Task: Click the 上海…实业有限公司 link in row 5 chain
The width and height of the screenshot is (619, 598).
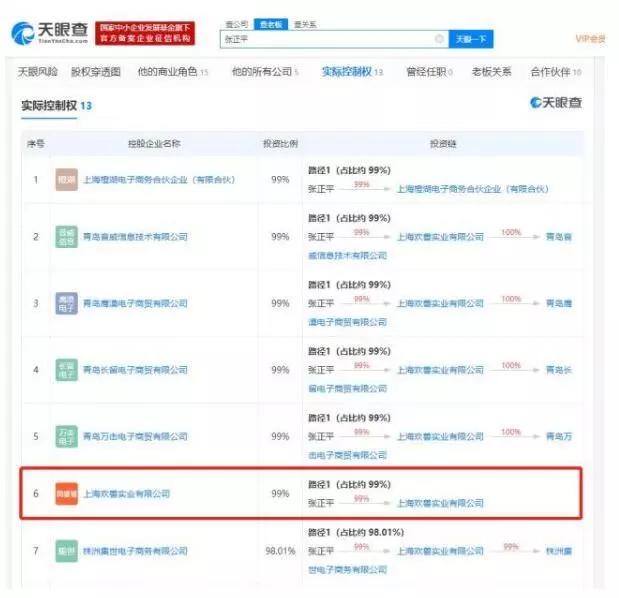Action: coord(441,436)
